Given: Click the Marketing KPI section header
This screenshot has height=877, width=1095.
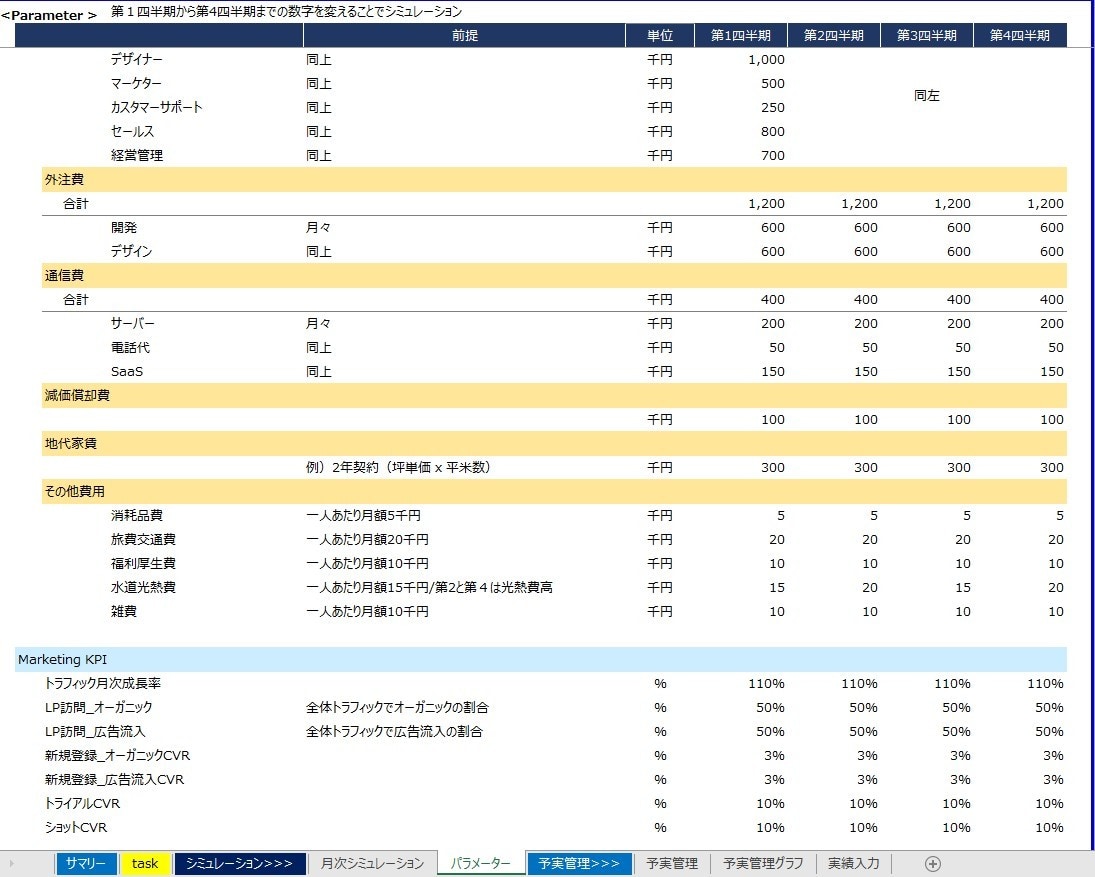Looking at the screenshot, I should coord(541,660).
